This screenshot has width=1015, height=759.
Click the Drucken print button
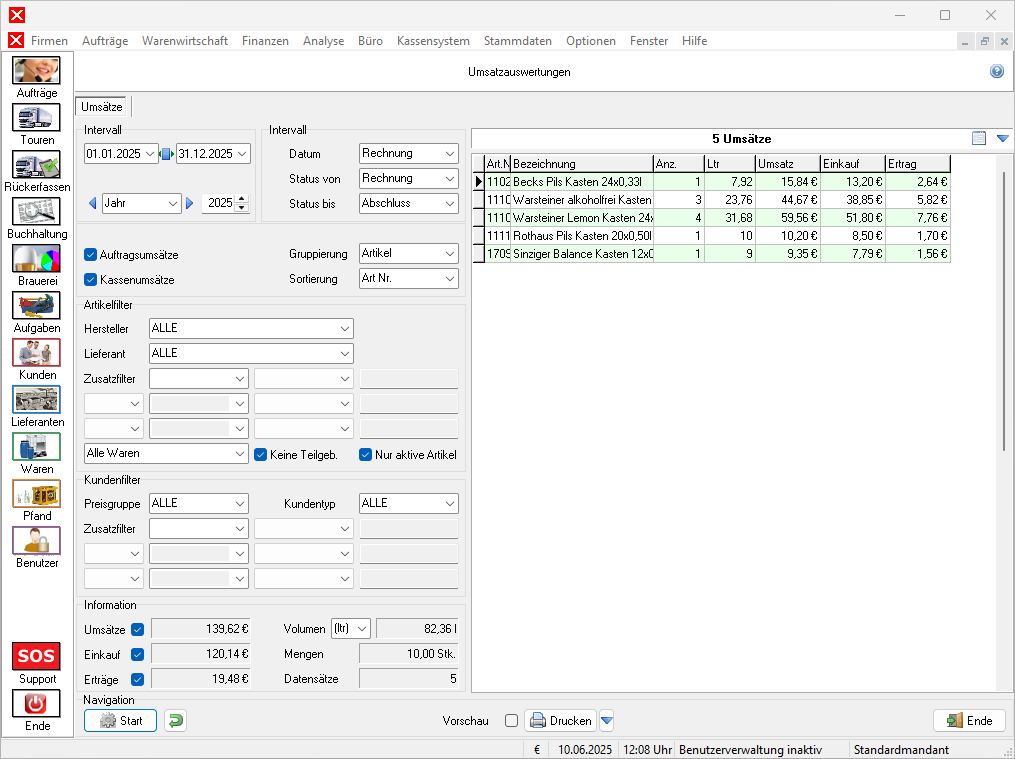tap(560, 721)
